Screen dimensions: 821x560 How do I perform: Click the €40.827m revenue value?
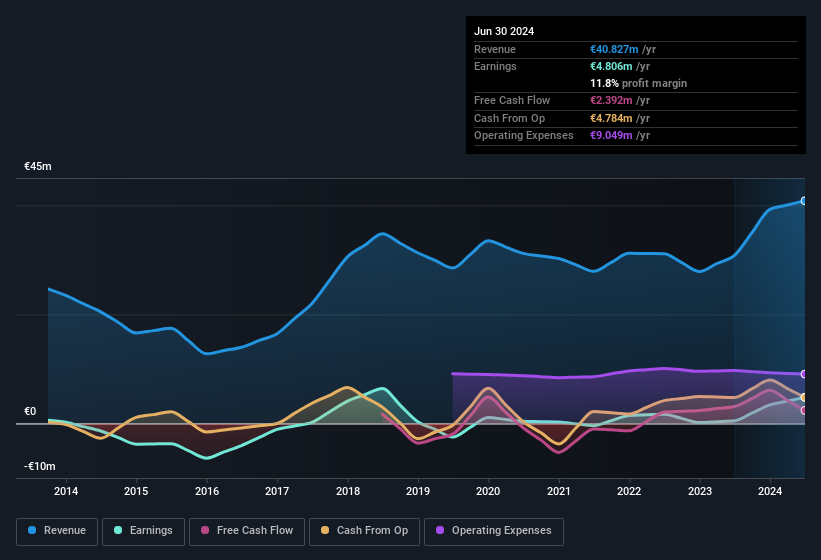tap(614, 49)
